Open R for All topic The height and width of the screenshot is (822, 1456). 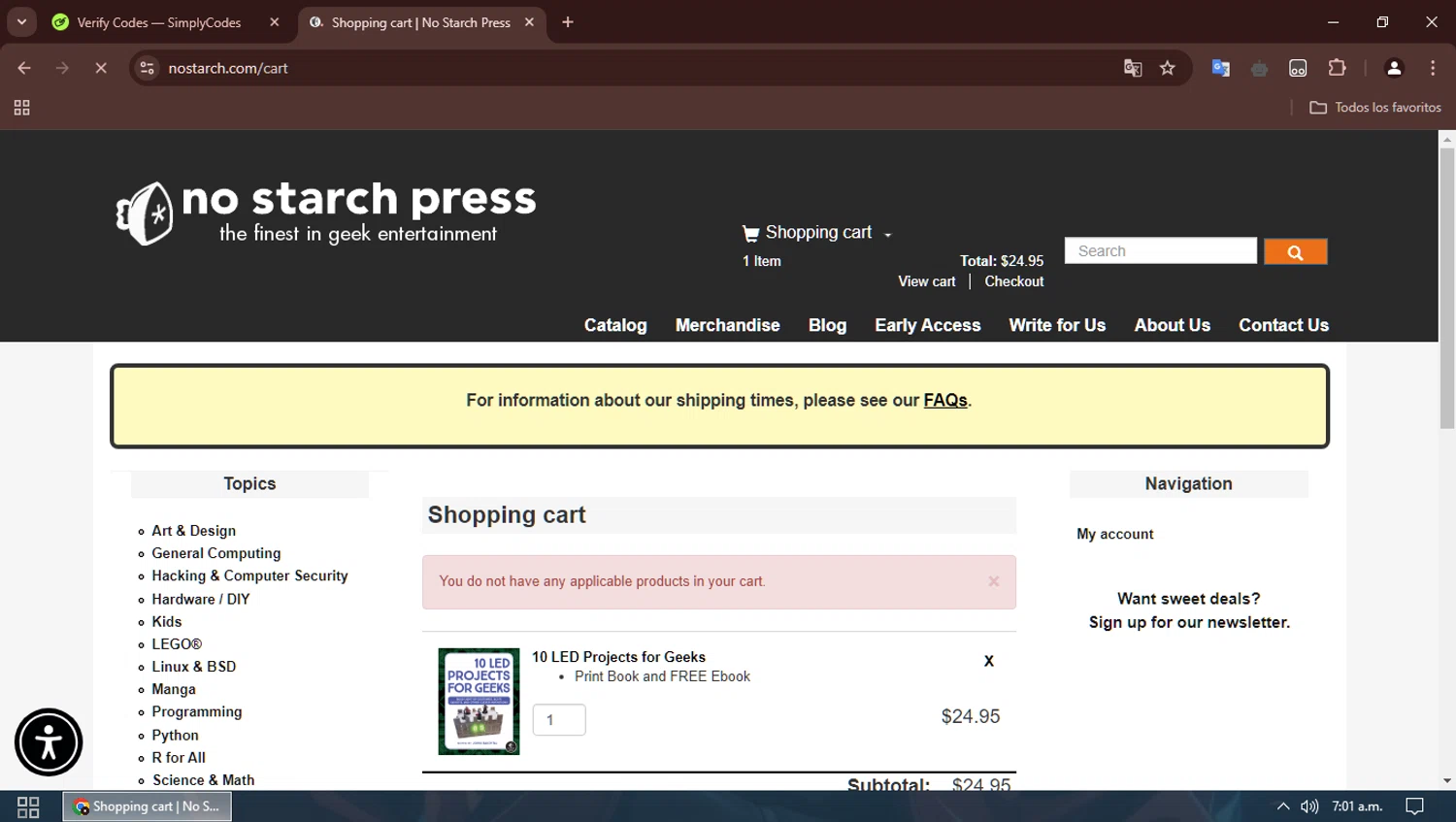(179, 757)
